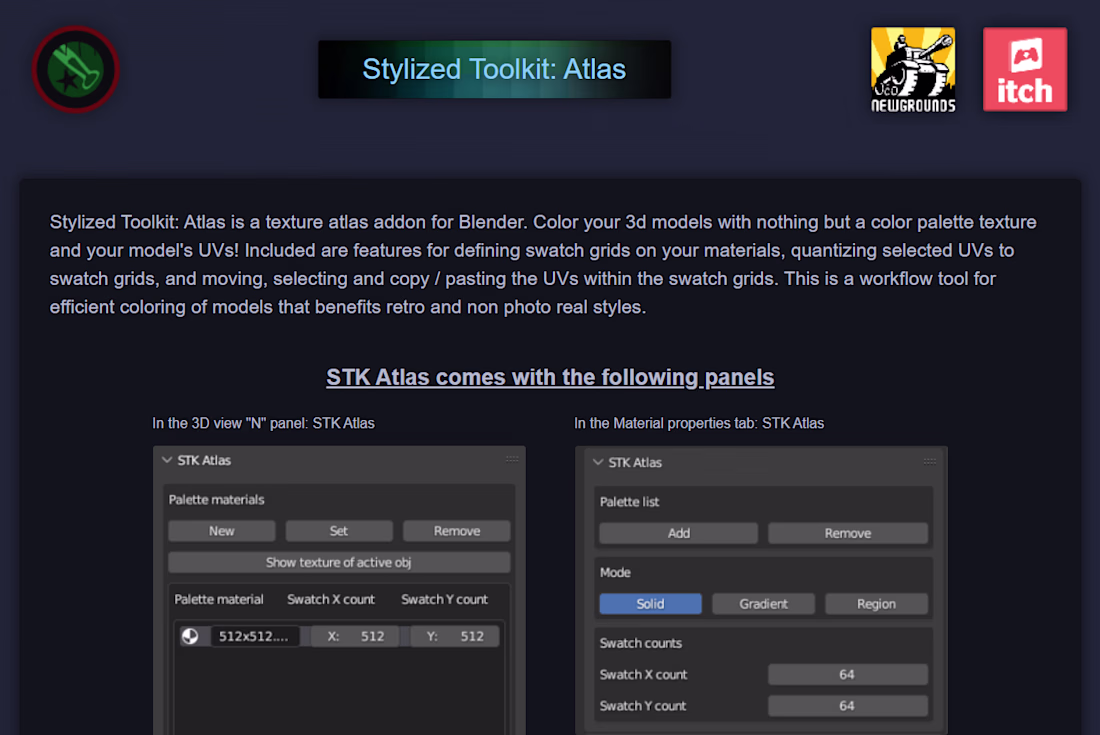Click the Swatch Y count 64 field
The image size is (1100, 735).
847,706
